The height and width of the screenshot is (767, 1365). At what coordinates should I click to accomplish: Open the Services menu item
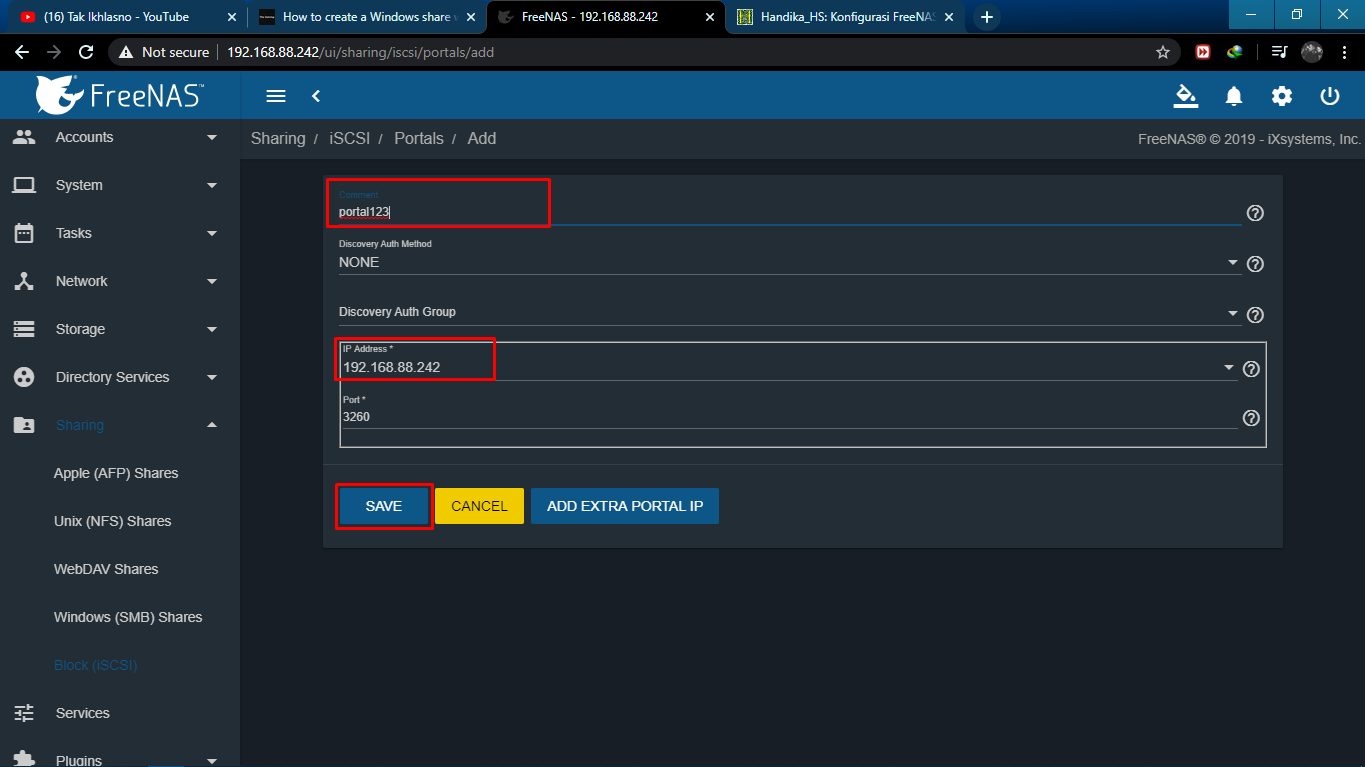[x=83, y=713]
